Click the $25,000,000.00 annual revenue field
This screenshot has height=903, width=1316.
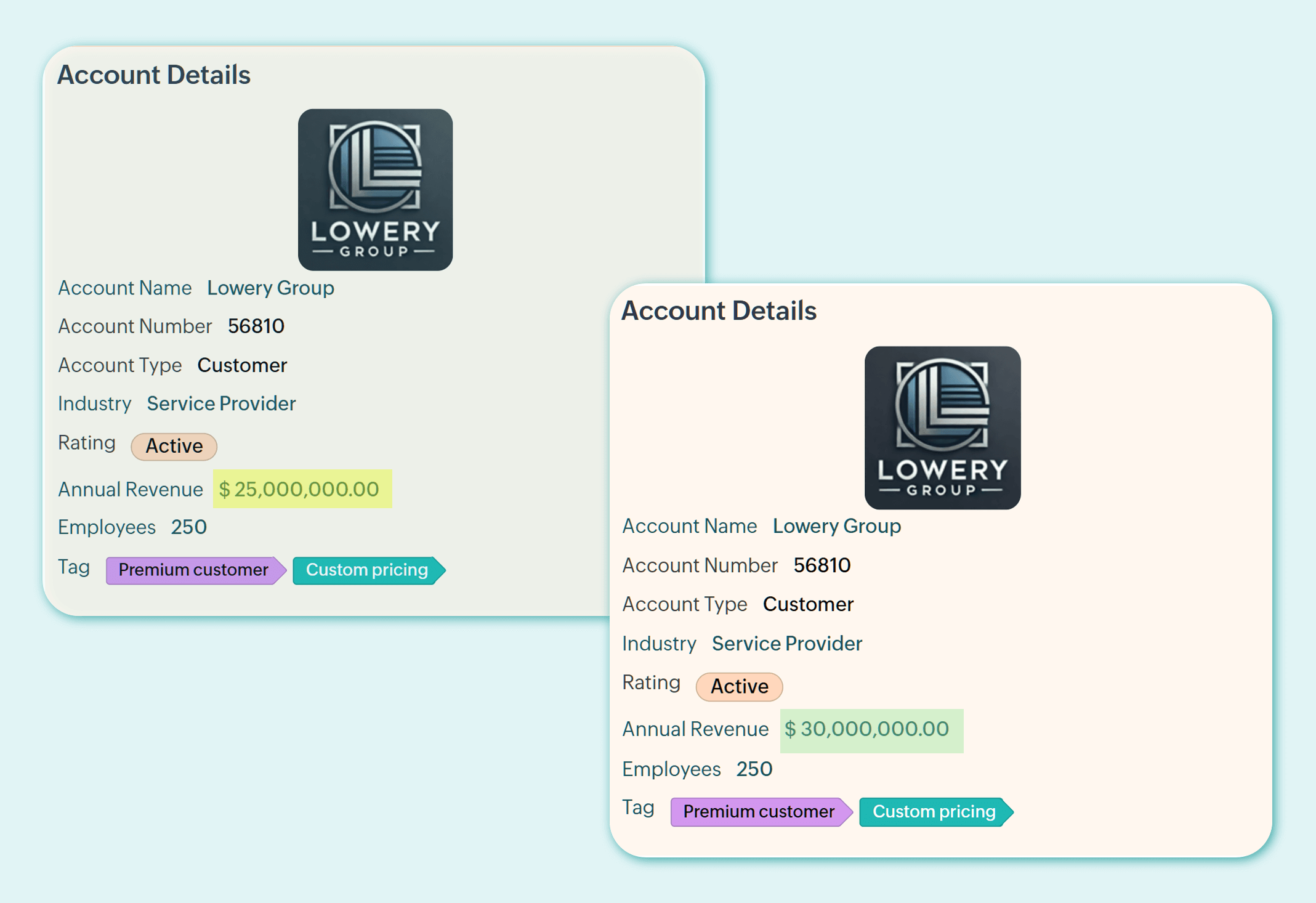tap(302, 489)
